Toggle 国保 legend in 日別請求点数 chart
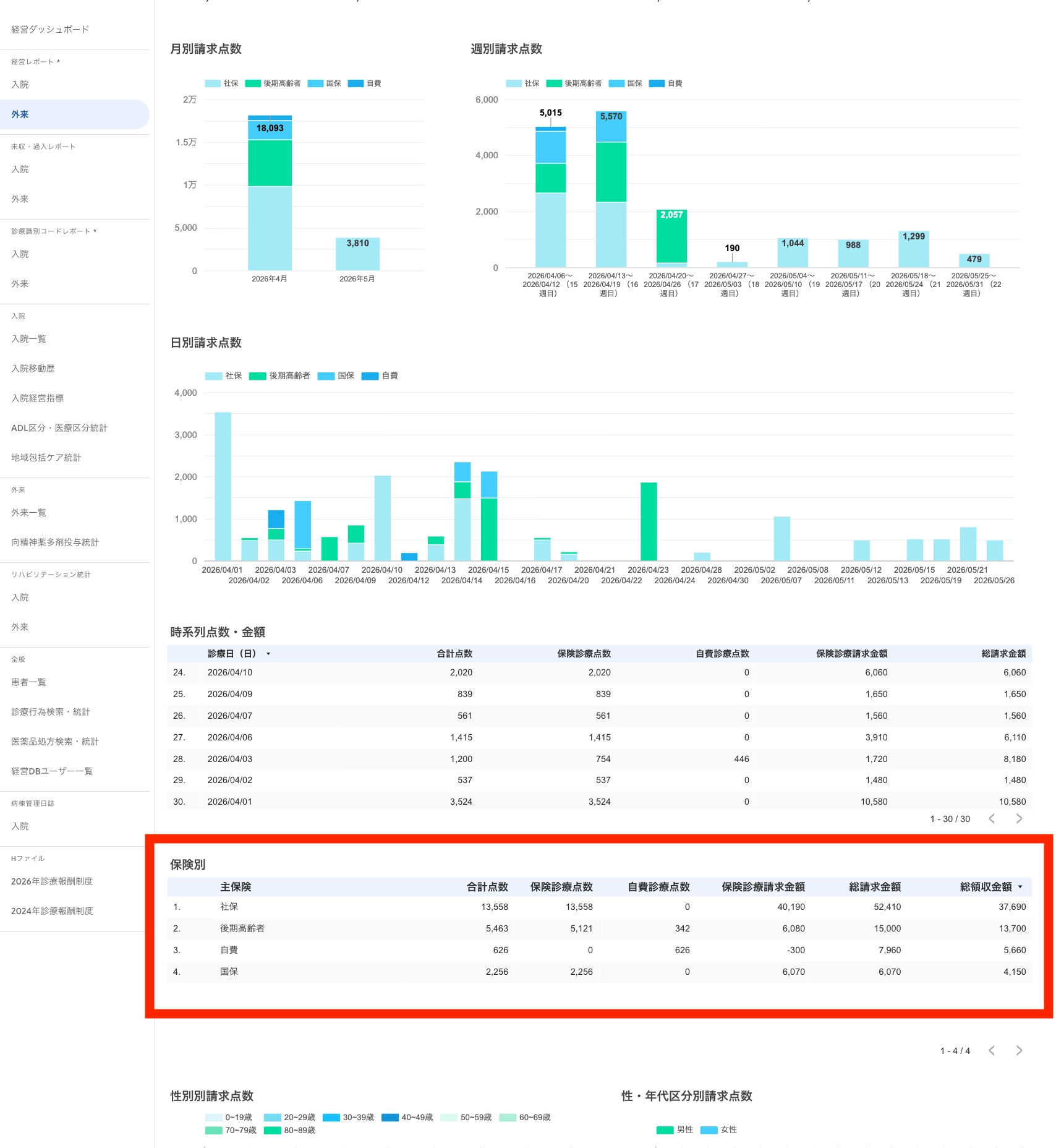This screenshot has width=1056, height=1148. (x=336, y=375)
